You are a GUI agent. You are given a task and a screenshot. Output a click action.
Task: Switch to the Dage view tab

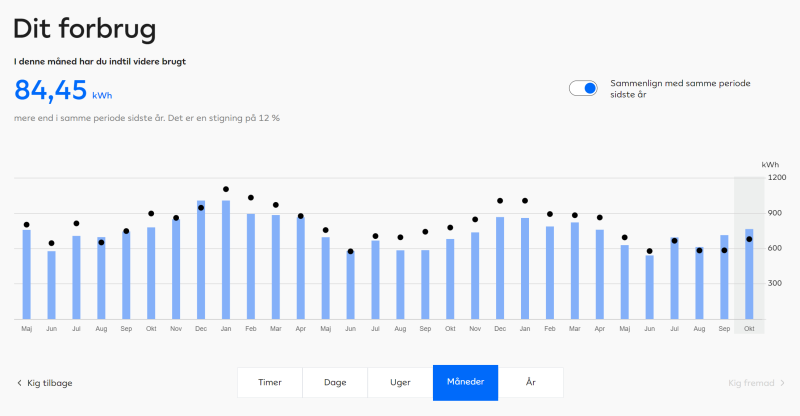point(335,382)
